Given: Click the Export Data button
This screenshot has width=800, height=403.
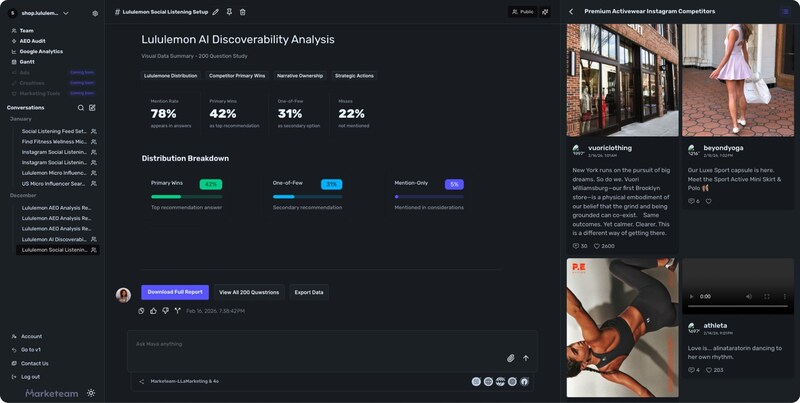Looking at the screenshot, I should tap(309, 292).
